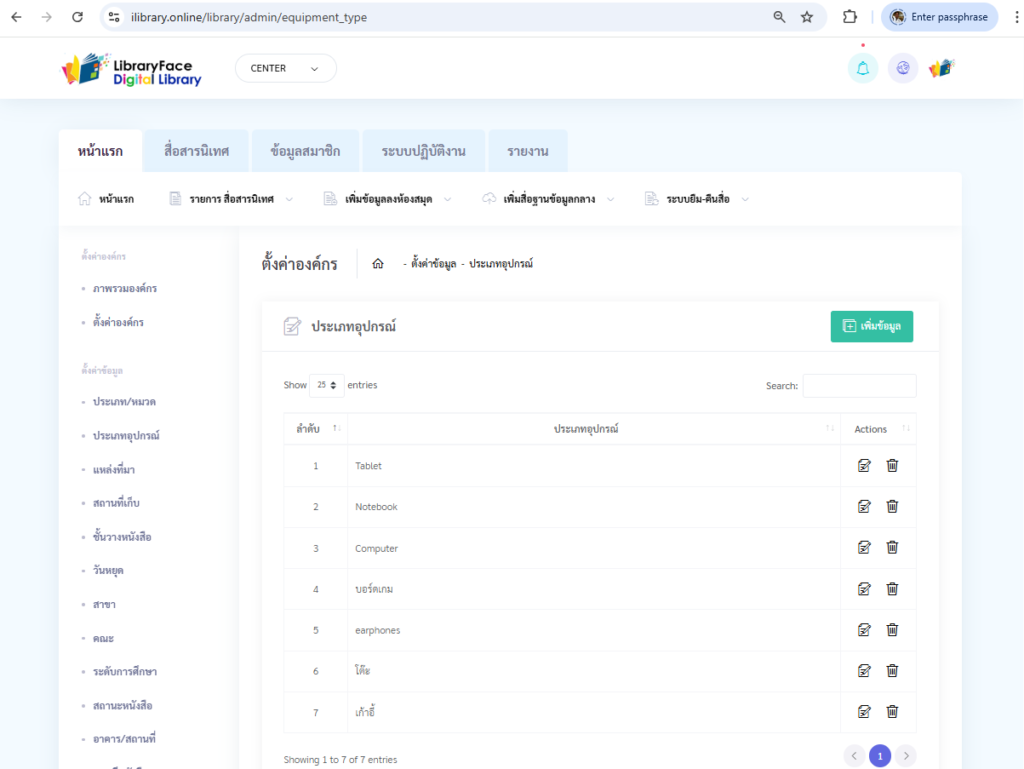Open the CENTER branch dropdown
The width and height of the screenshot is (1024, 769).
285,68
